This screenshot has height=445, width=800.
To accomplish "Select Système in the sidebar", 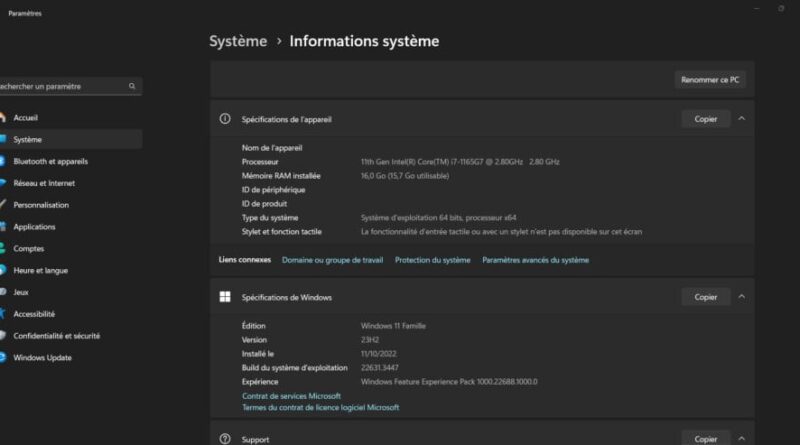I will (x=69, y=139).
